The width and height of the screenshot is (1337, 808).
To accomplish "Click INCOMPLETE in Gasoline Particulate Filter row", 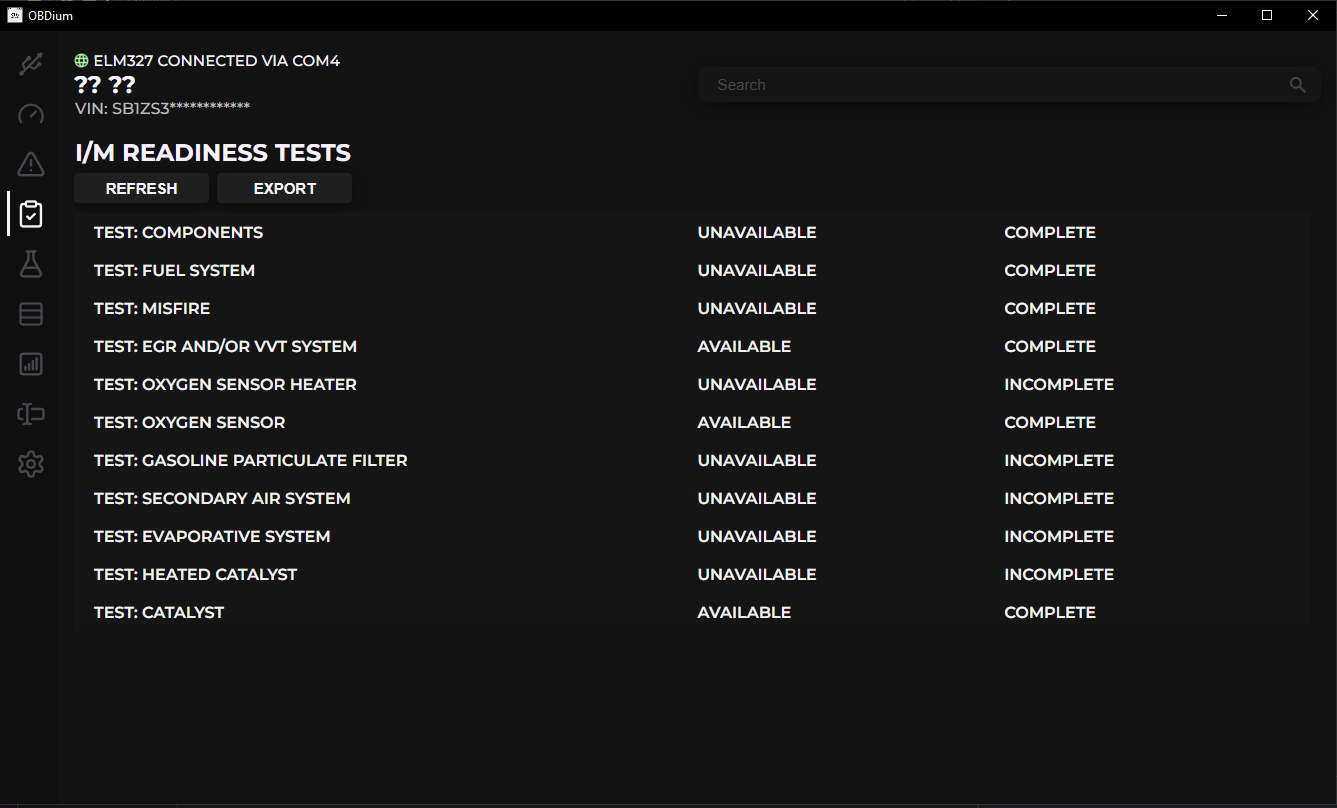I will click(x=1059, y=460).
